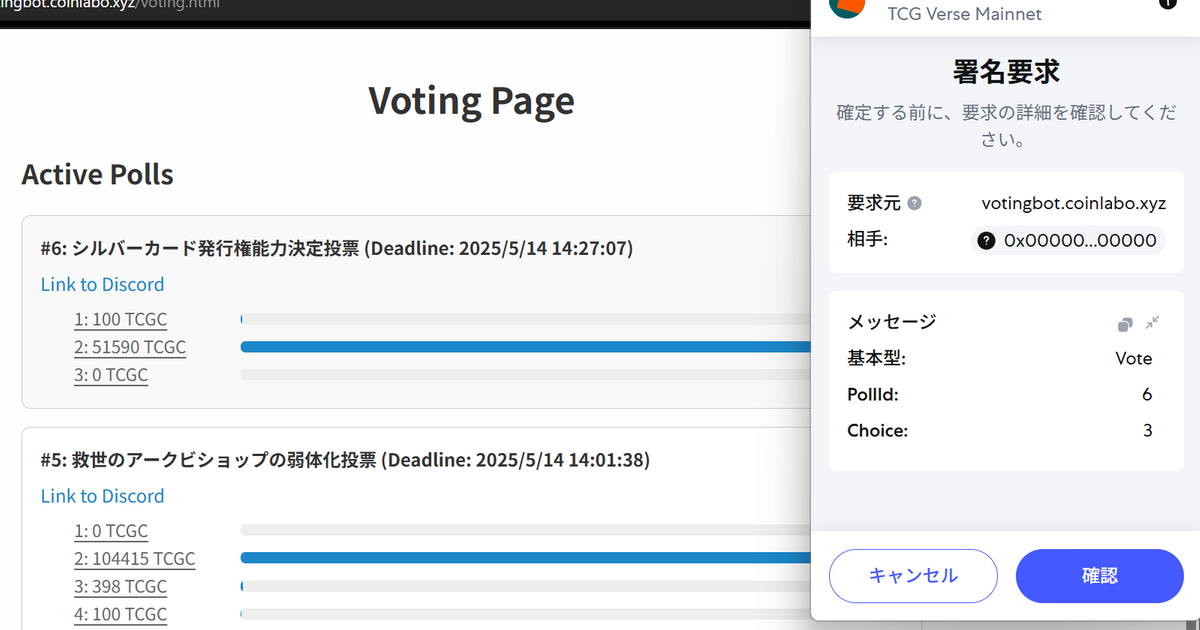1200x630 pixels.
Task: Click the help icon beside 要求元
Action: 916,202
